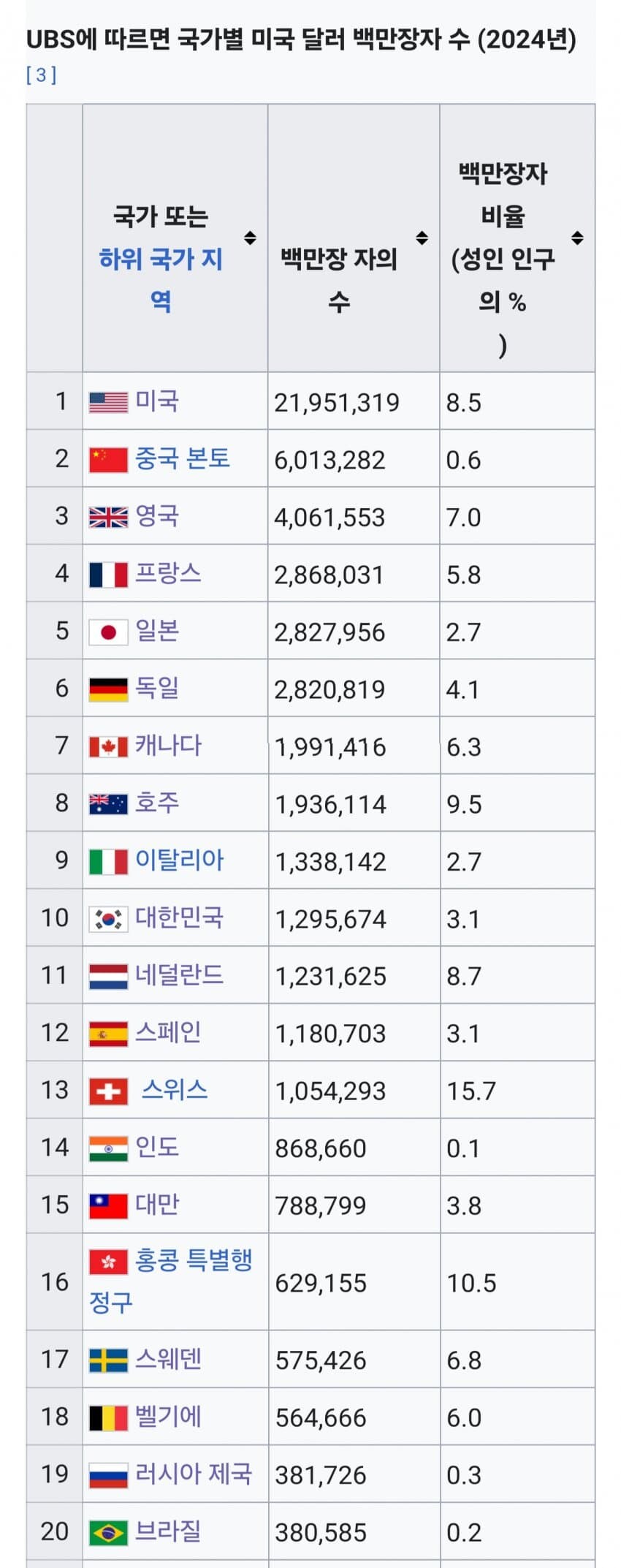Screen dimensions: 621x1568
Task: Click the Brazil flag icon
Action: [108, 1532]
